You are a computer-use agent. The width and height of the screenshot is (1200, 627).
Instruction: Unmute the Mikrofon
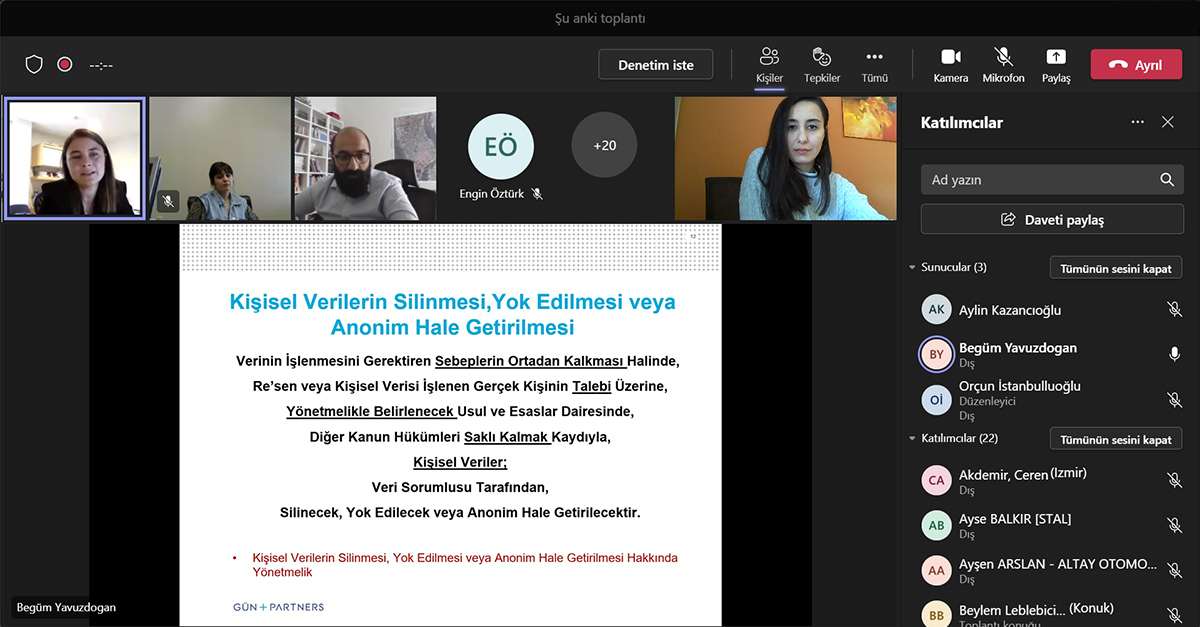pyautogui.click(x=1002, y=63)
